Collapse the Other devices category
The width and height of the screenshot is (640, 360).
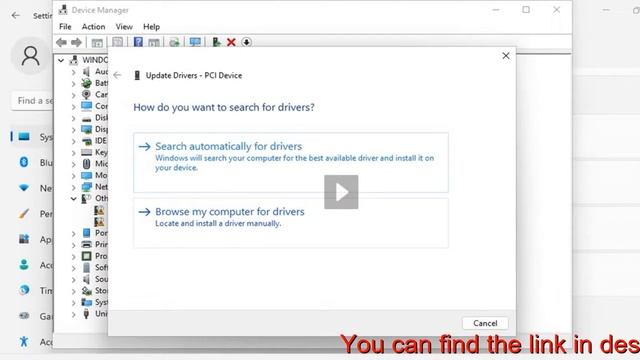[73, 199]
